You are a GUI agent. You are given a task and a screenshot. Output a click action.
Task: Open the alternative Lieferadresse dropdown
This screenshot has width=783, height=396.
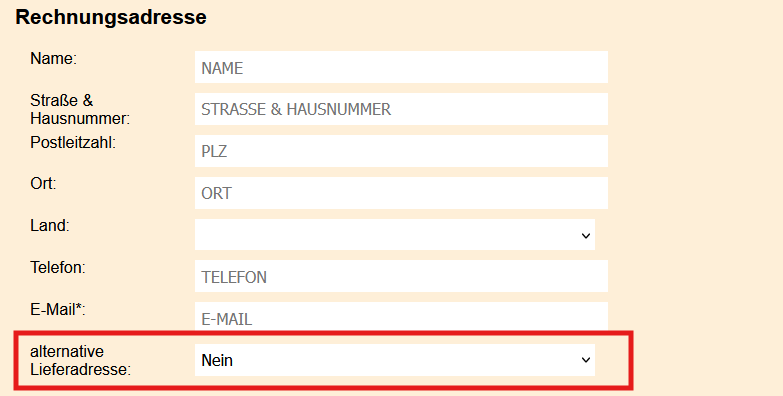point(394,360)
